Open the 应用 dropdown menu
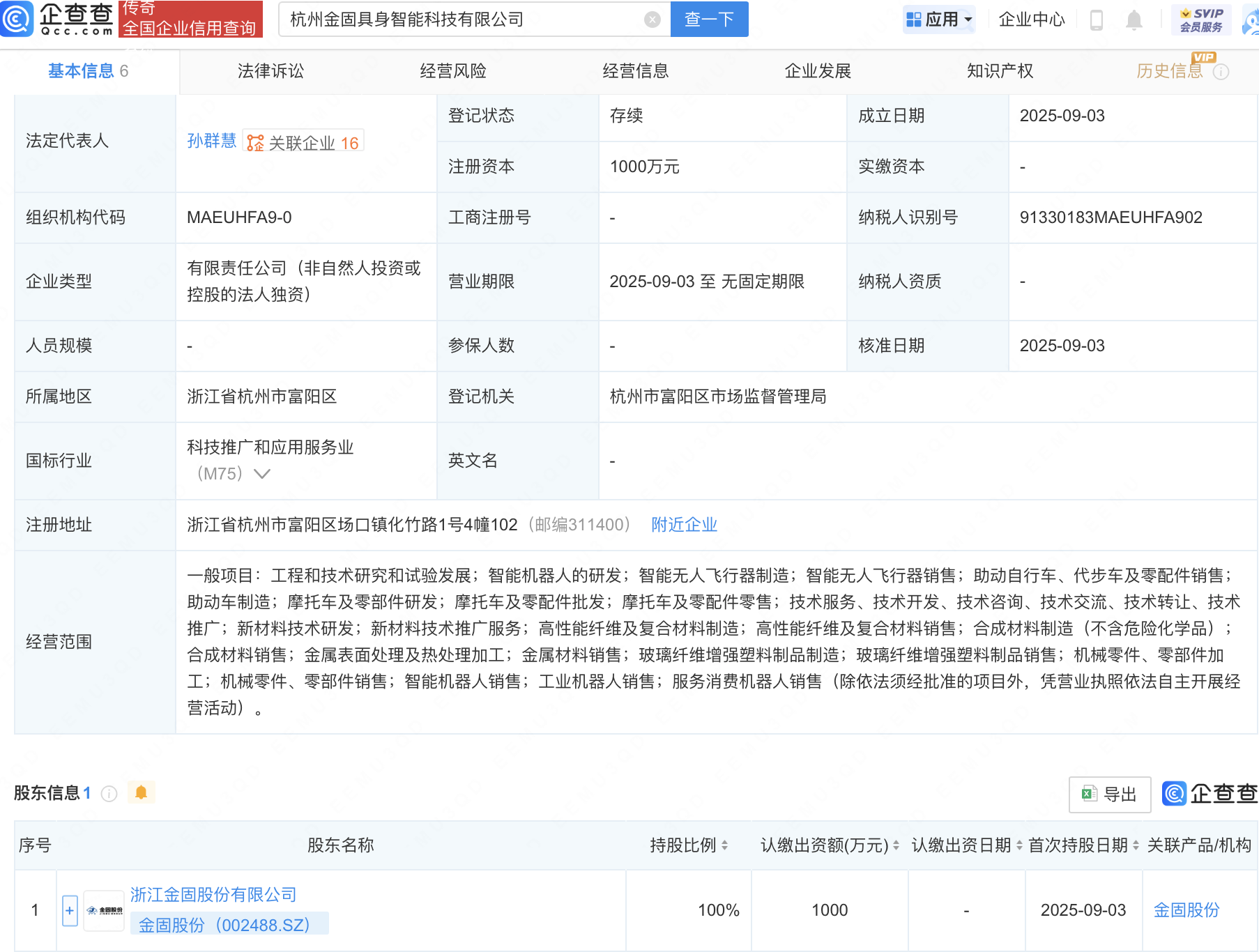This screenshot has height=952, width=1259. [x=939, y=20]
